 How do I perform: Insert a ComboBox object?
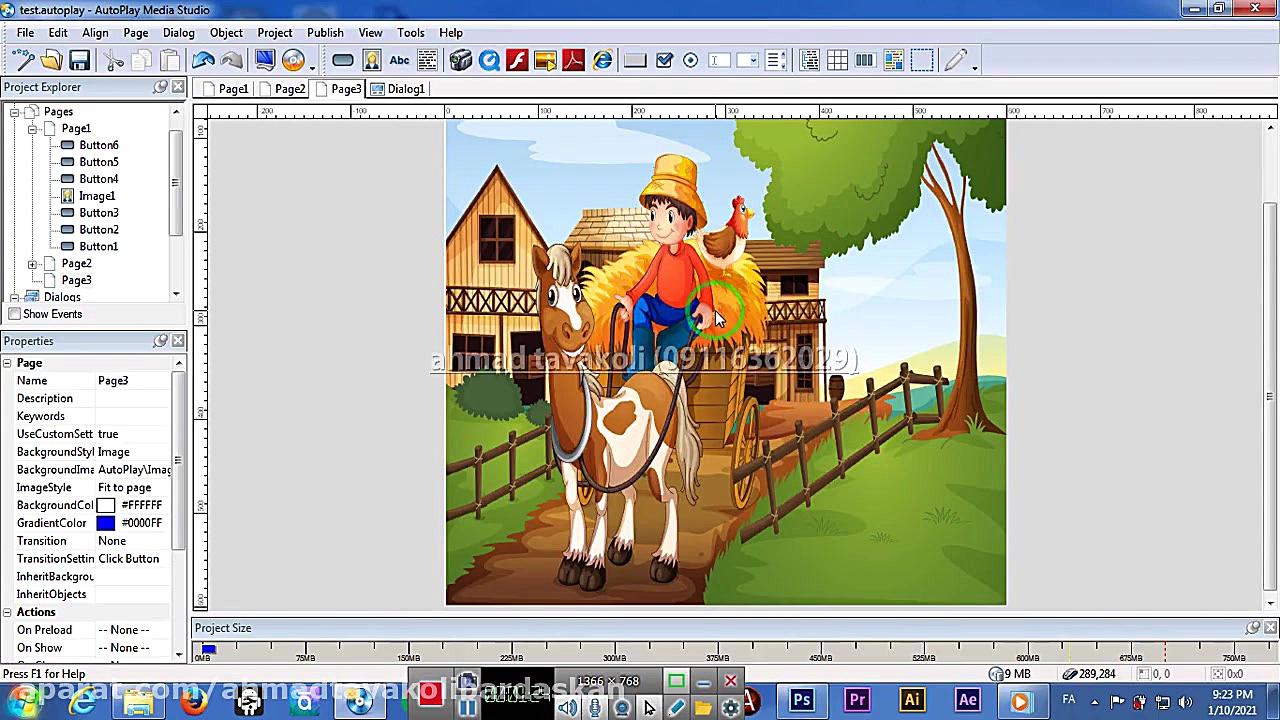pos(746,61)
